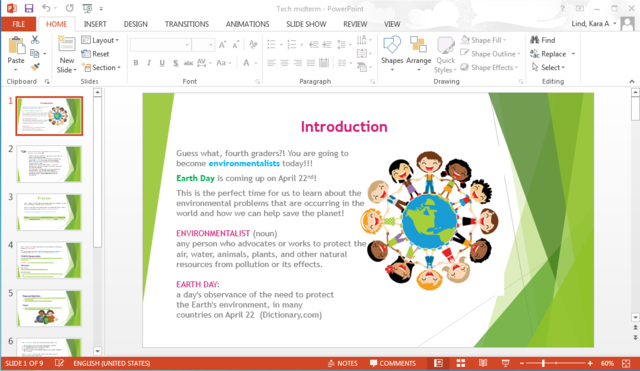
Task: Open the Replace dropdown arrow
Action: 573,54
